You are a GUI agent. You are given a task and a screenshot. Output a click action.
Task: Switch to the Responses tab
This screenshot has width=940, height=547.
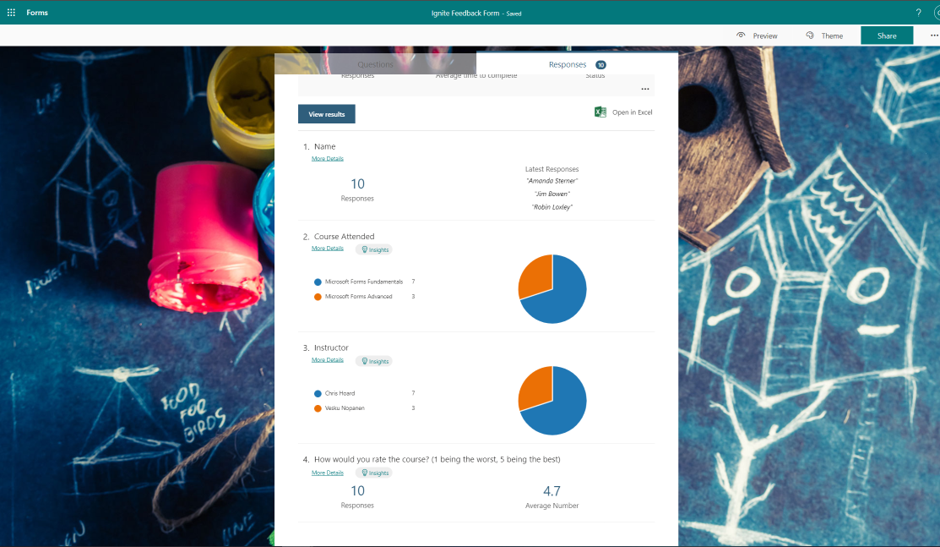(577, 64)
